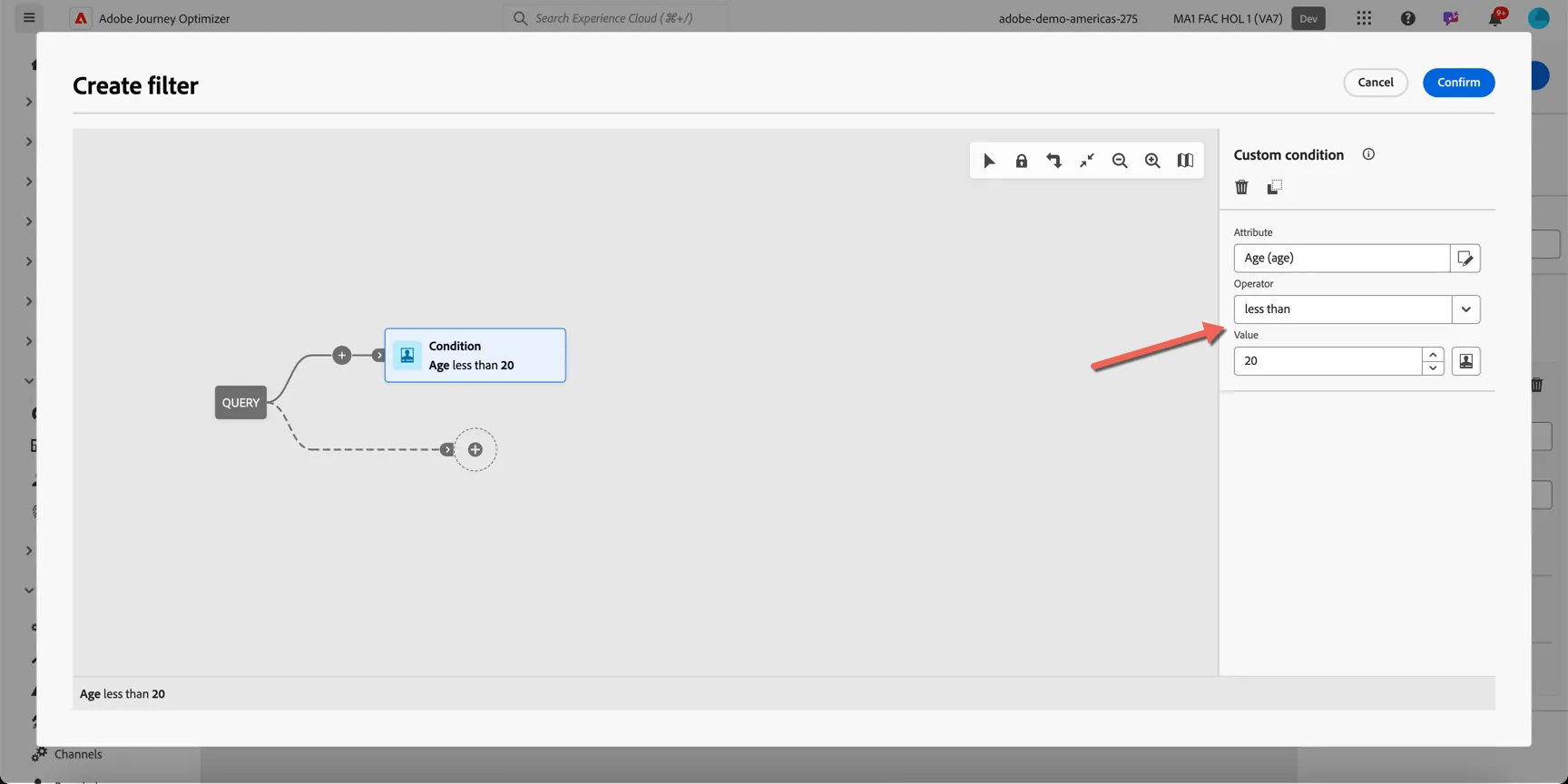Open the user profile avatar

[1539, 18]
